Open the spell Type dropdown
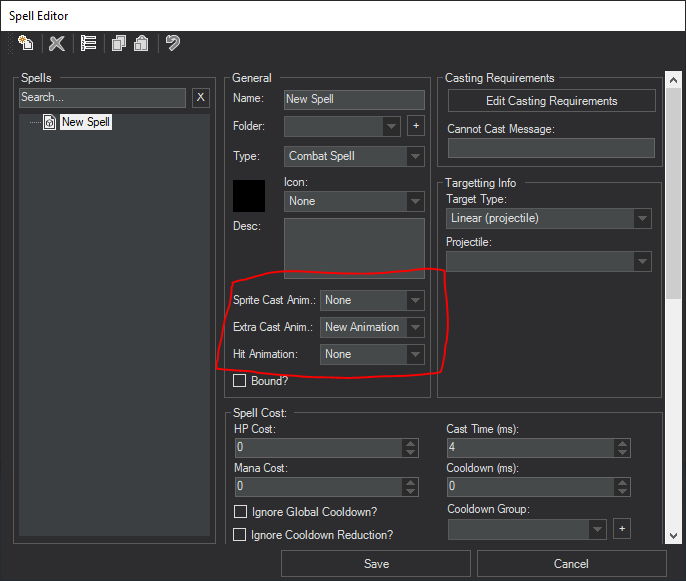The image size is (686, 581). [354, 156]
